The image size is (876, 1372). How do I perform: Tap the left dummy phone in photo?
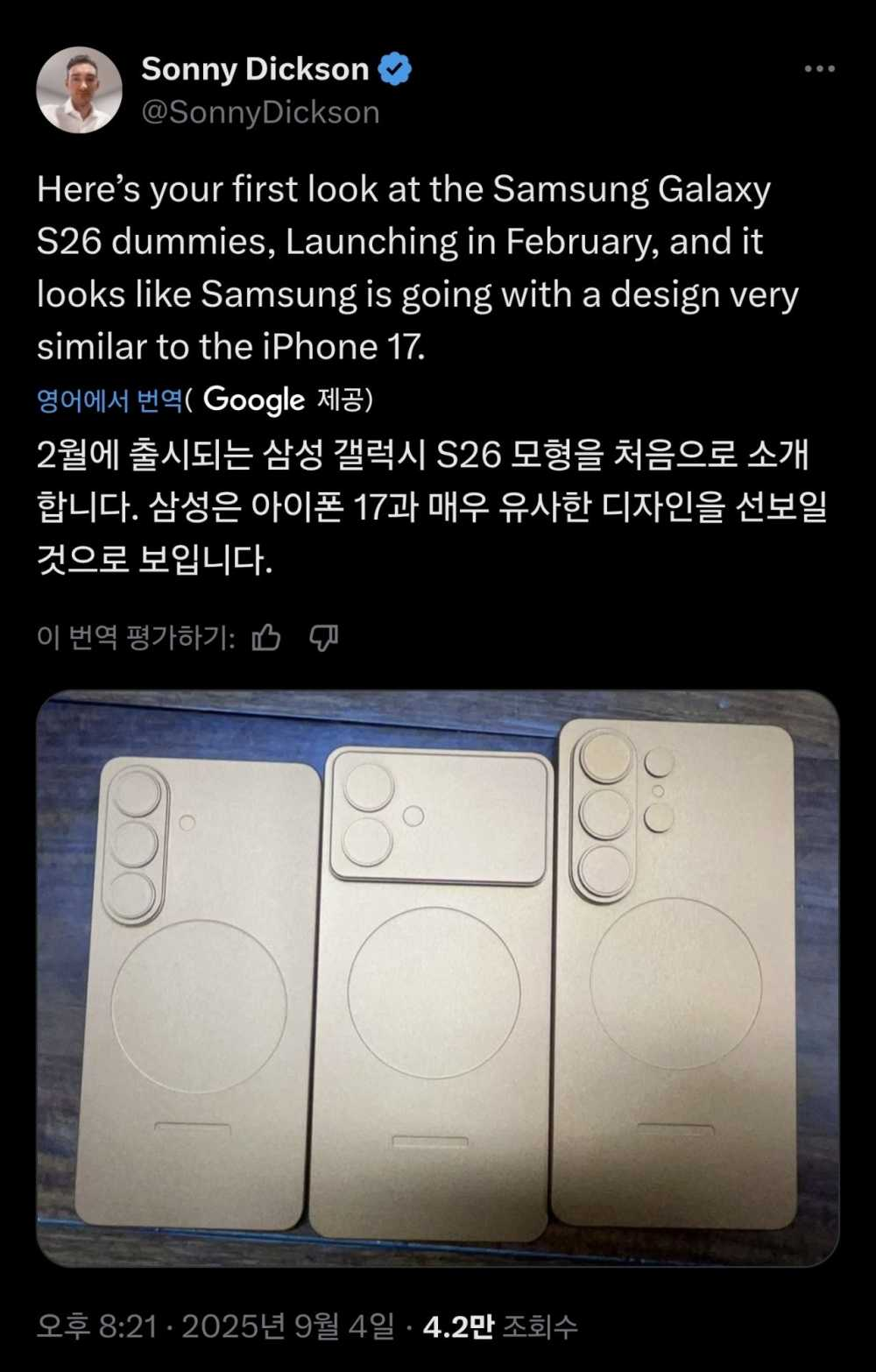point(198,994)
